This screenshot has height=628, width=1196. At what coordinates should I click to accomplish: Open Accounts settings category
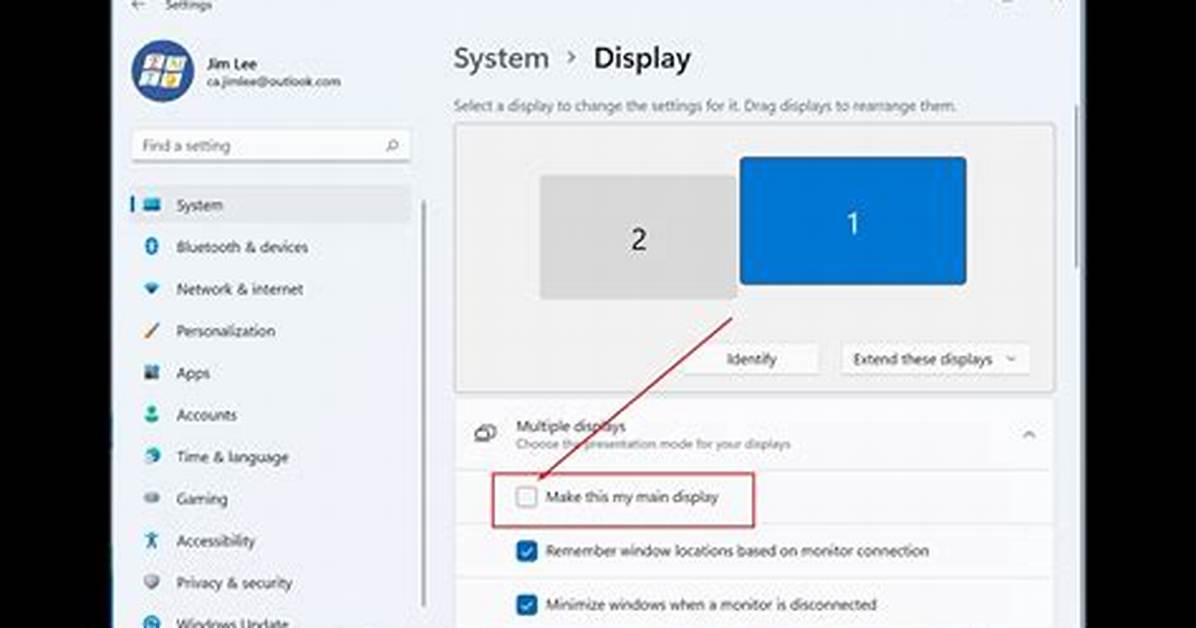click(x=271, y=414)
